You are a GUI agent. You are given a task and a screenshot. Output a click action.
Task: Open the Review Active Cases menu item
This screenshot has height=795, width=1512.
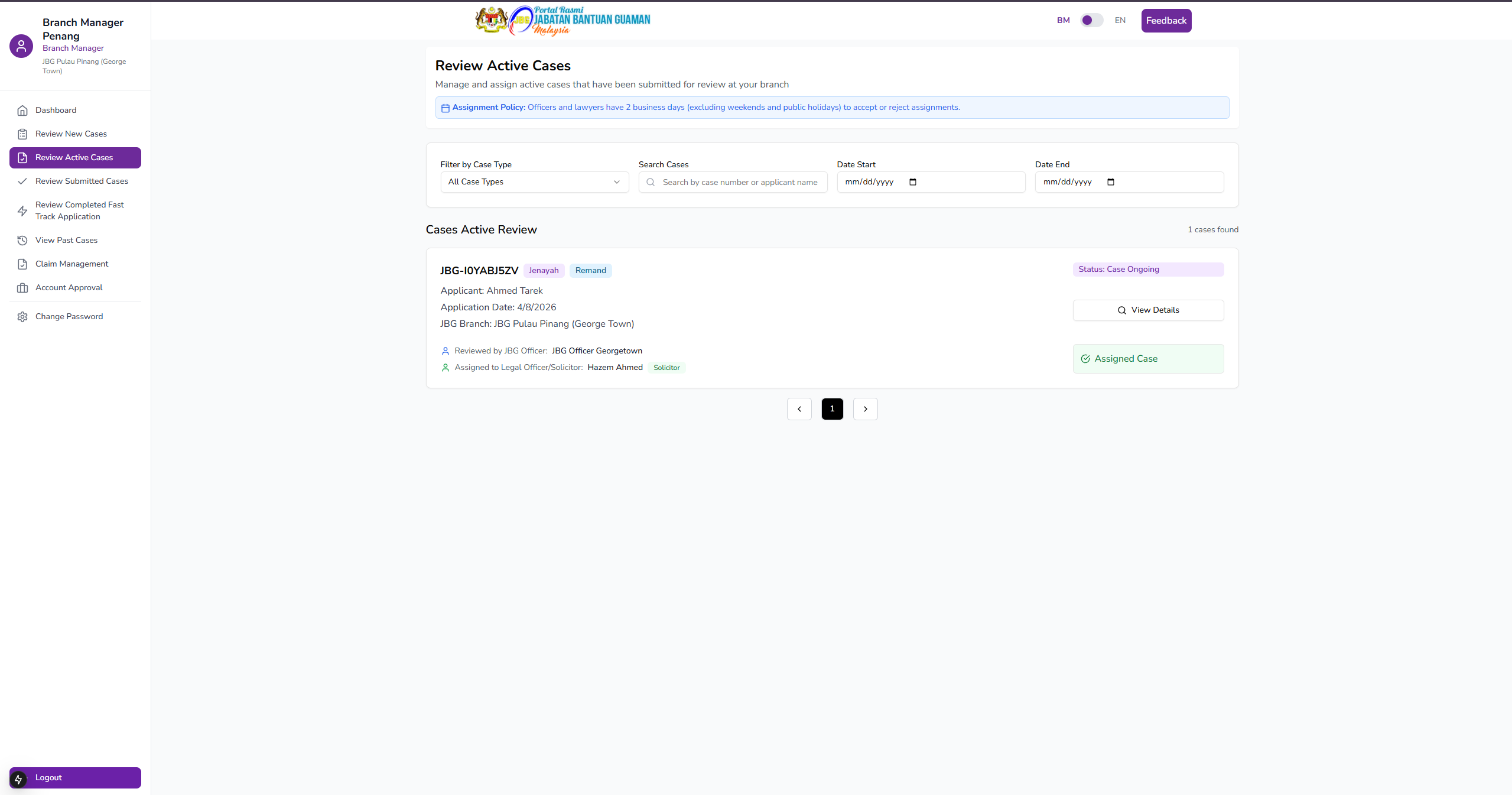coord(74,158)
